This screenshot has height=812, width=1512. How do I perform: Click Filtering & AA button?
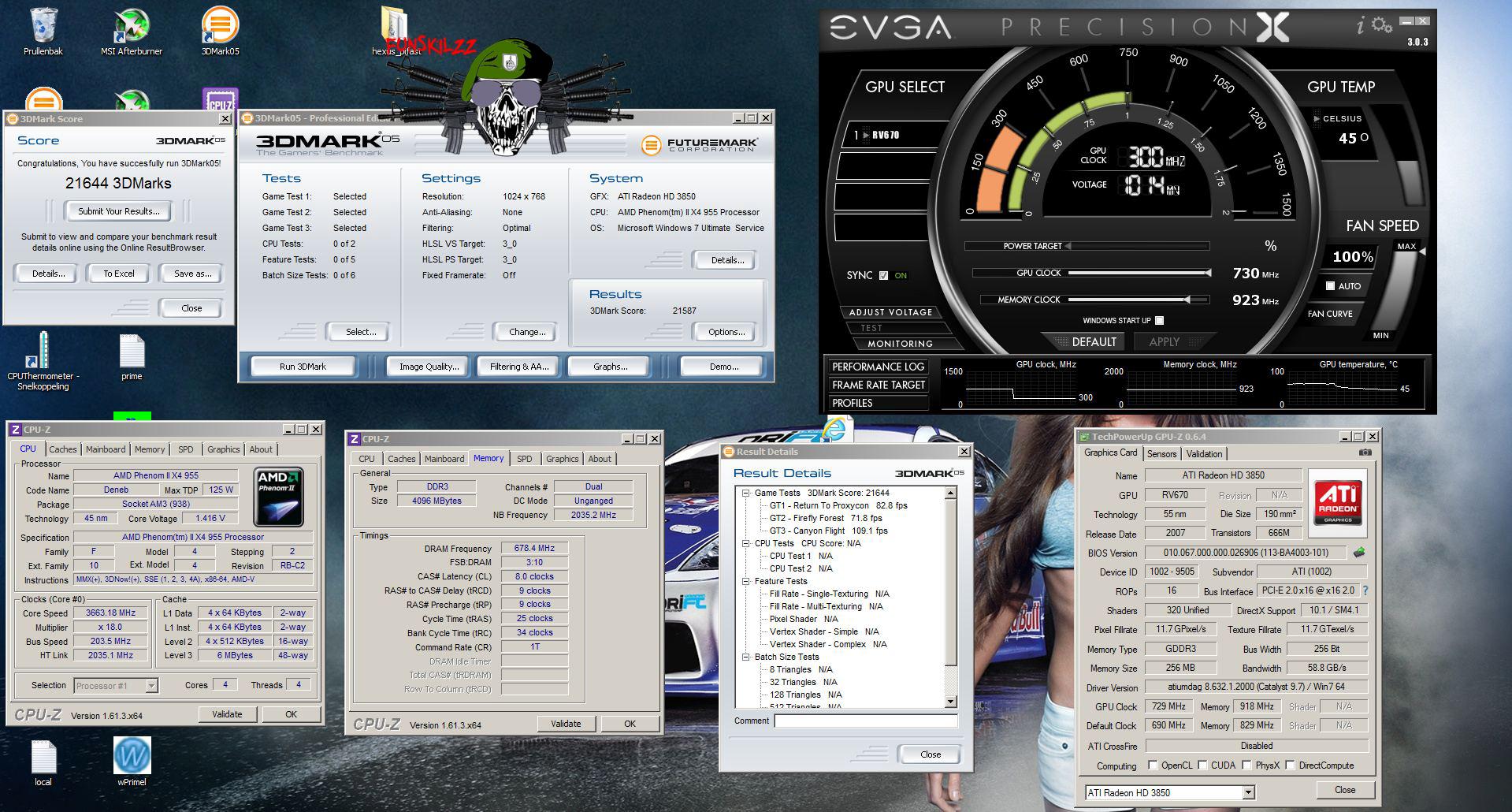(x=519, y=367)
